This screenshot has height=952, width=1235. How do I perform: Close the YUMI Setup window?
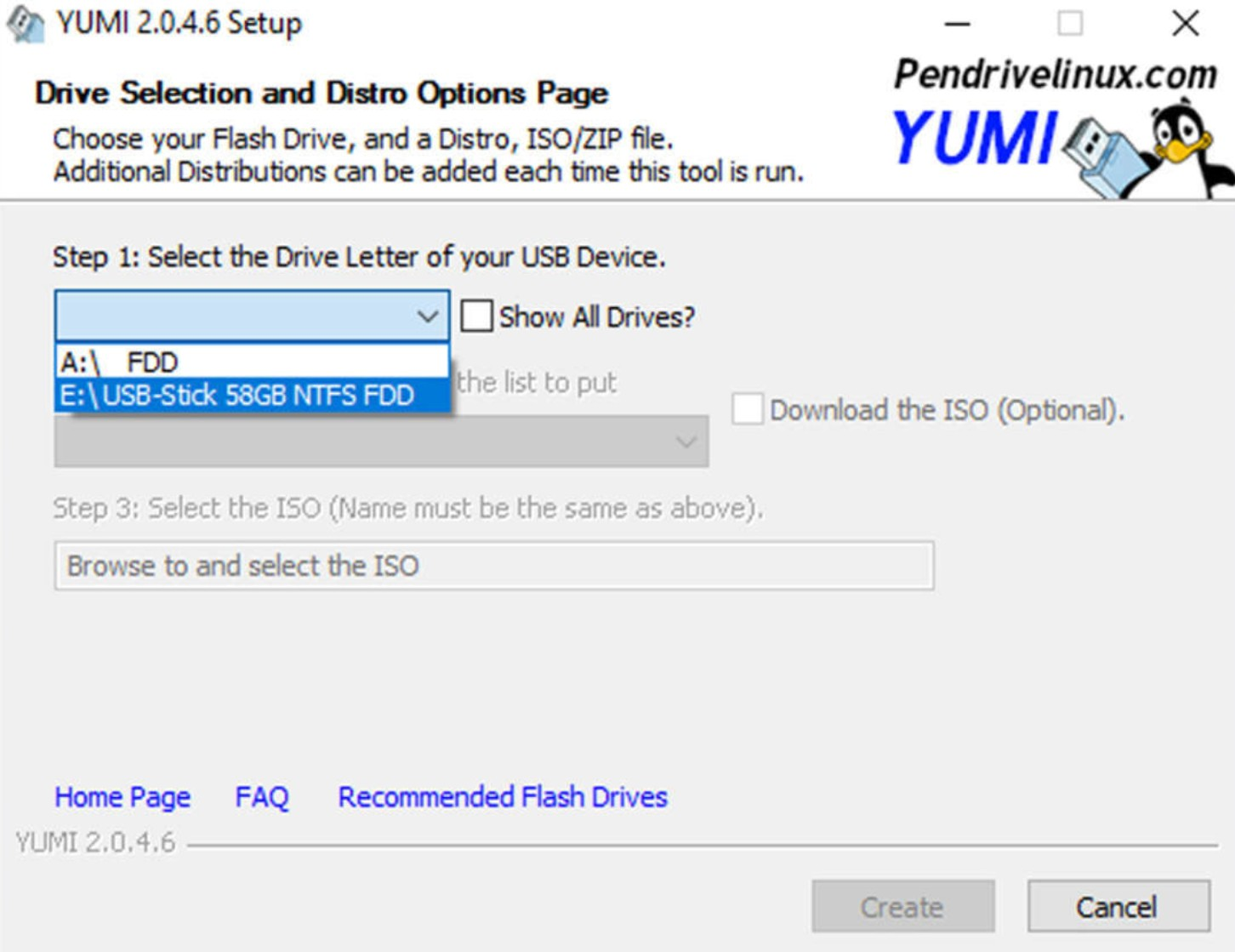click(1185, 24)
